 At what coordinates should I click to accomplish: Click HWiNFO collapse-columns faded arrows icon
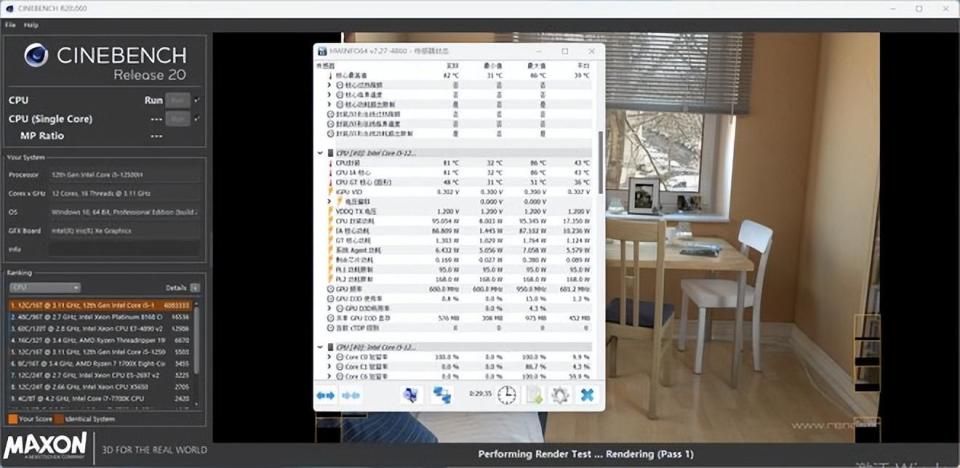[x=351, y=396]
